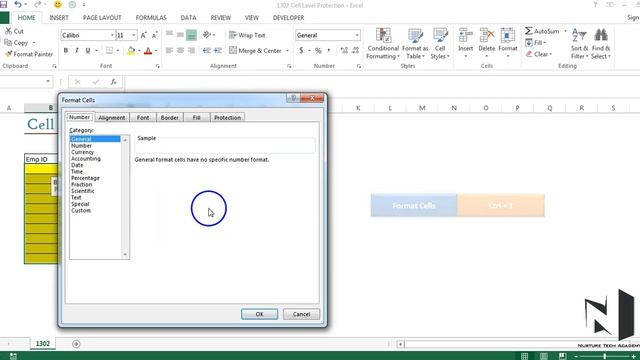Expand the Name Box dropdown arrow

coord(48,82)
